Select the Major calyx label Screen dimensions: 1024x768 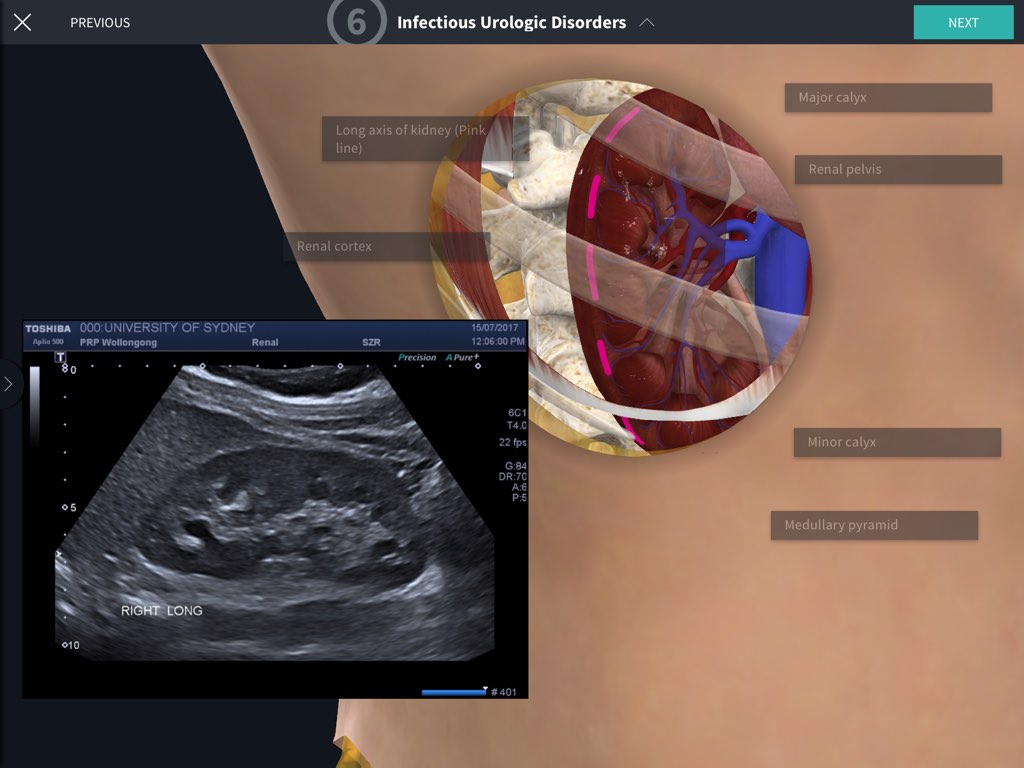tap(887, 98)
